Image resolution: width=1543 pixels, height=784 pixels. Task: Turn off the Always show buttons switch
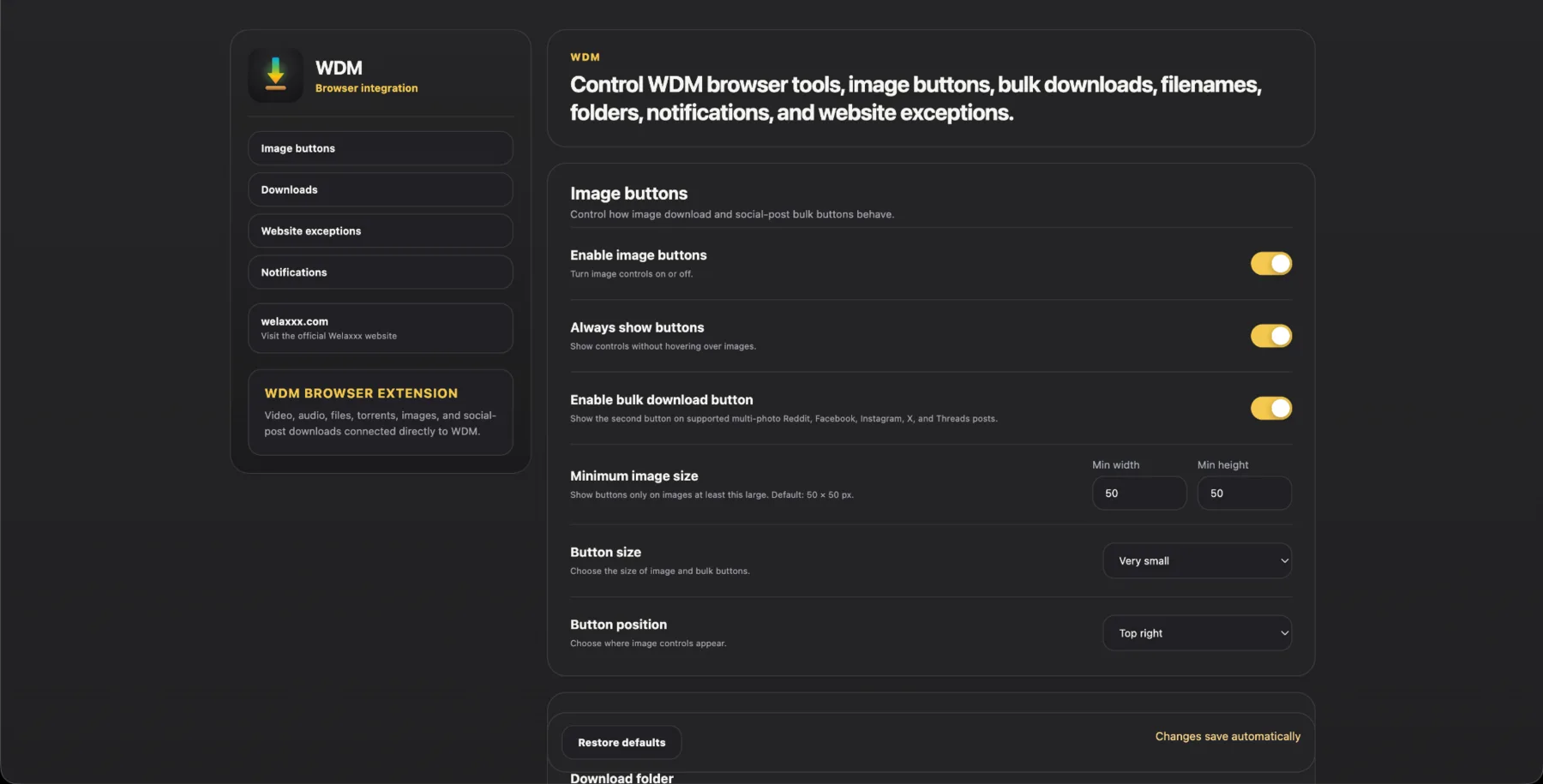coord(1270,336)
